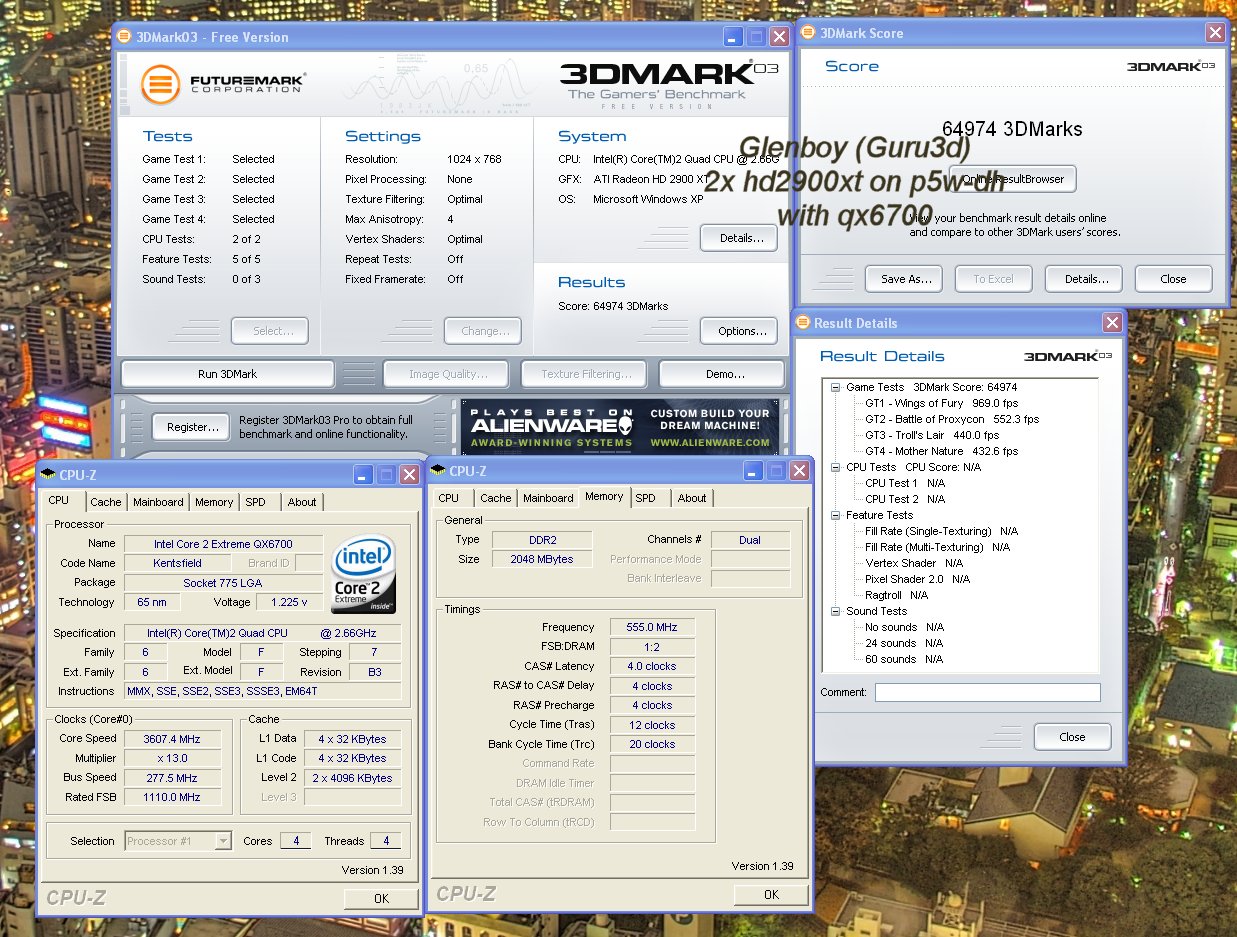Collapse the Feature Tests tree node
Screen dimensions: 1237x937
coord(835,515)
